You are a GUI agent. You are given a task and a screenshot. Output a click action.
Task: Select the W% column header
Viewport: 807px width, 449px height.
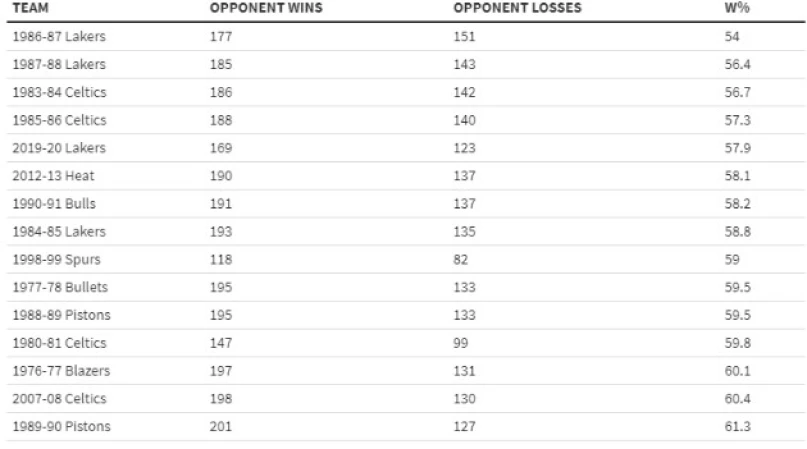click(x=736, y=8)
